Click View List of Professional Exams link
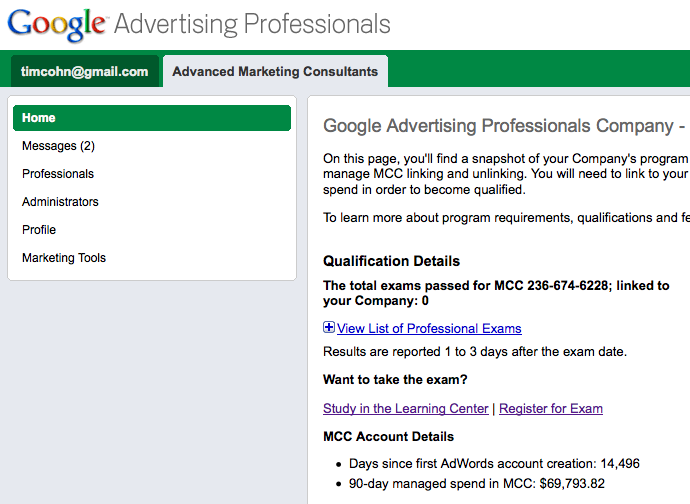The height and width of the screenshot is (504, 690). pos(429,328)
